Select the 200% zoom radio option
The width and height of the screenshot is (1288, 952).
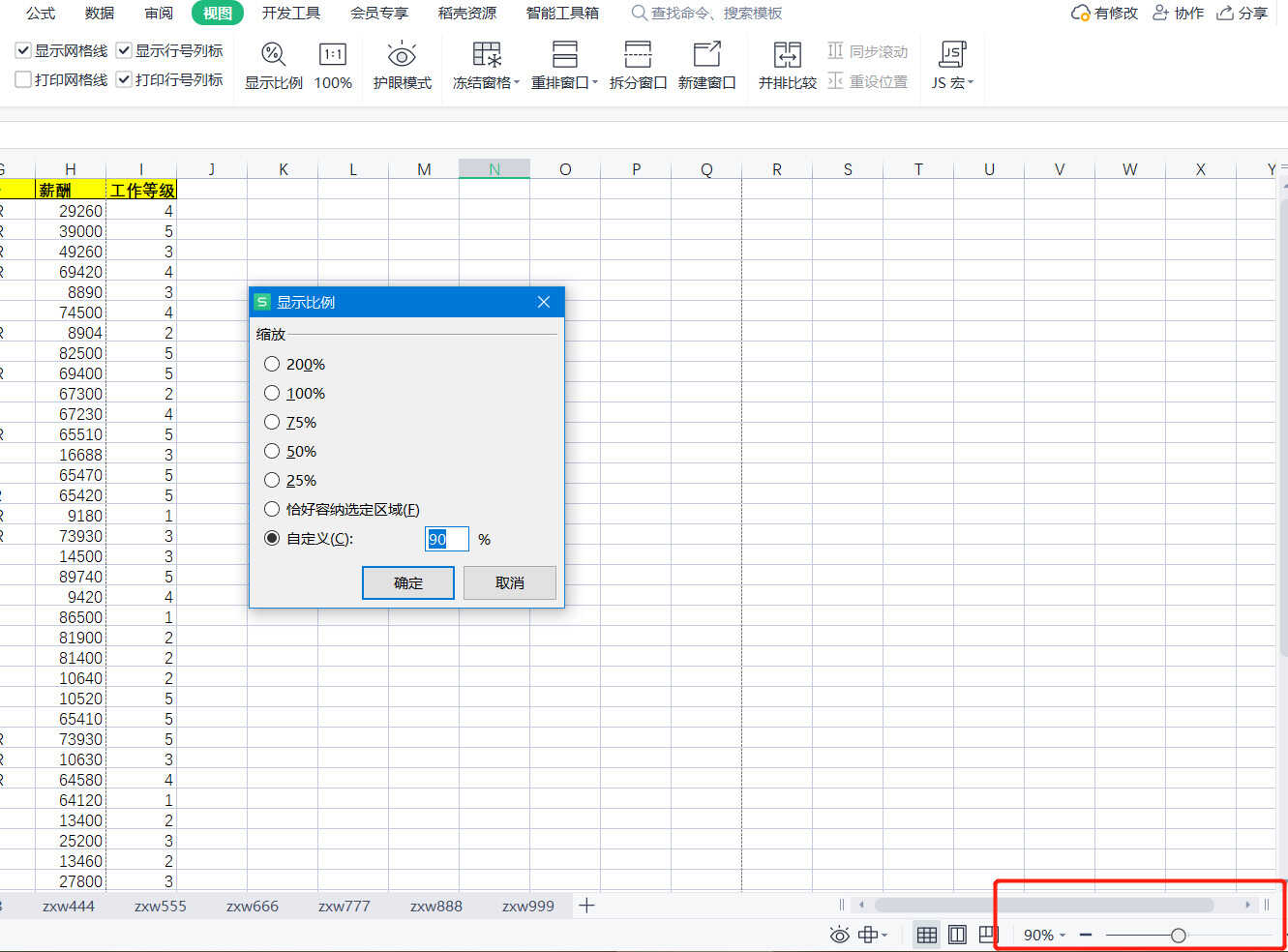pyautogui.click(x=272, y=365)
